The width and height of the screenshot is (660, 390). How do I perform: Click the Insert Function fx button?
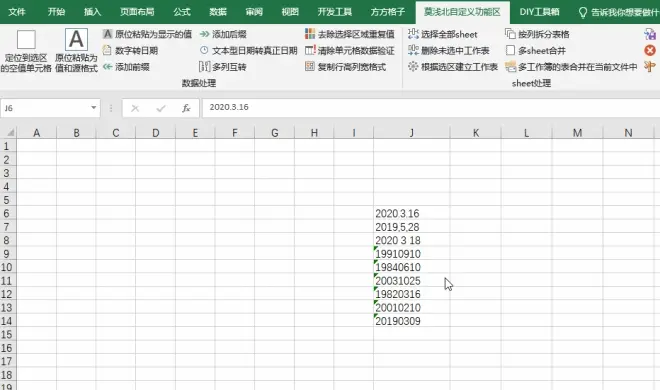186,108
